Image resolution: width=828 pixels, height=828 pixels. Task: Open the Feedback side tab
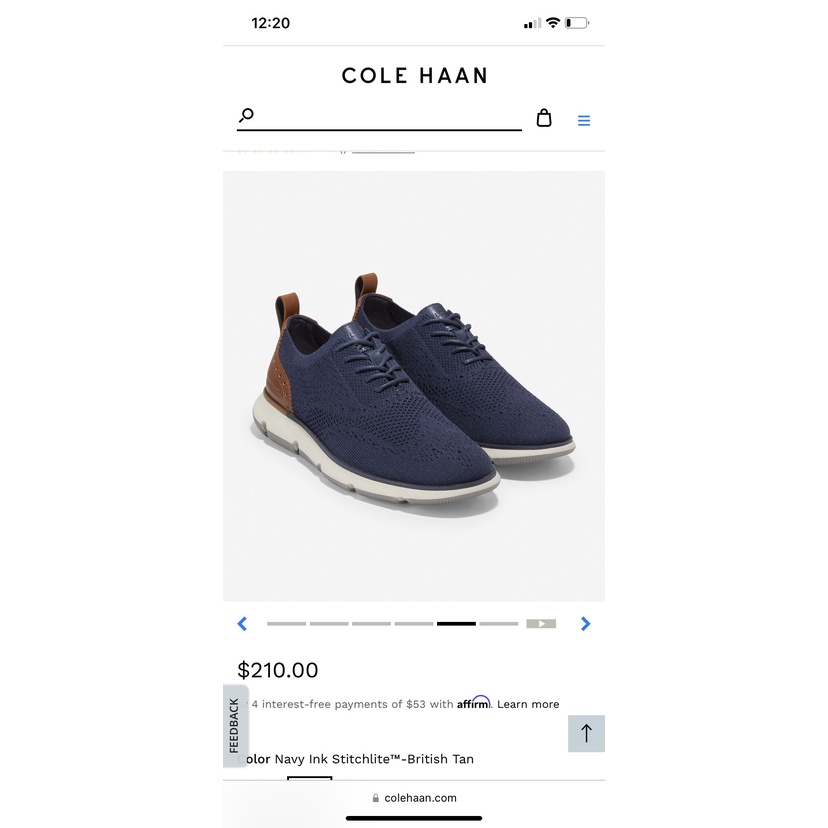235,725
